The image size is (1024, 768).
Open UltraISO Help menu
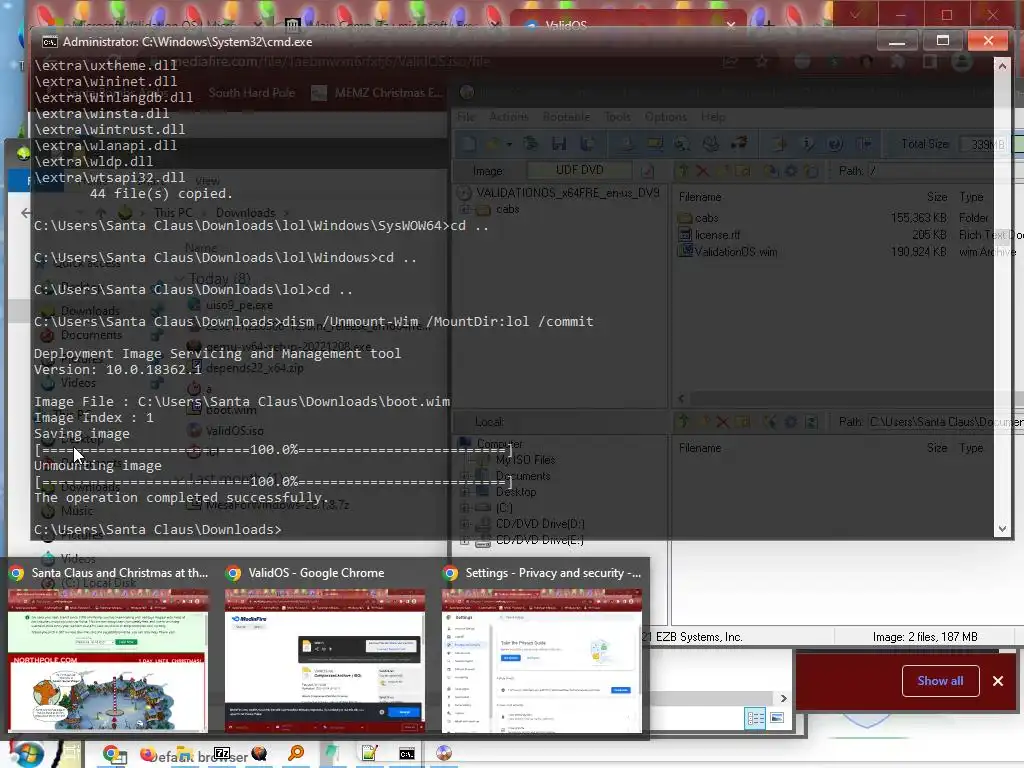pyautogui.click(x=713, y=117)
